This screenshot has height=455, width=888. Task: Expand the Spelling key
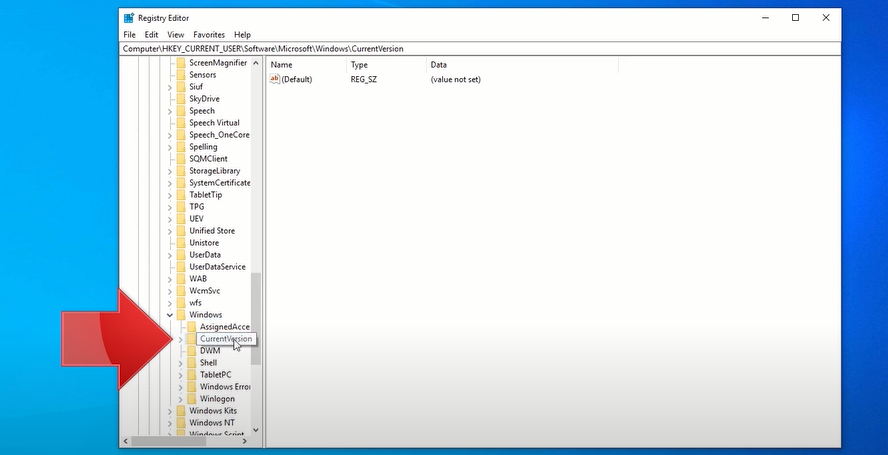click(170, 147)
